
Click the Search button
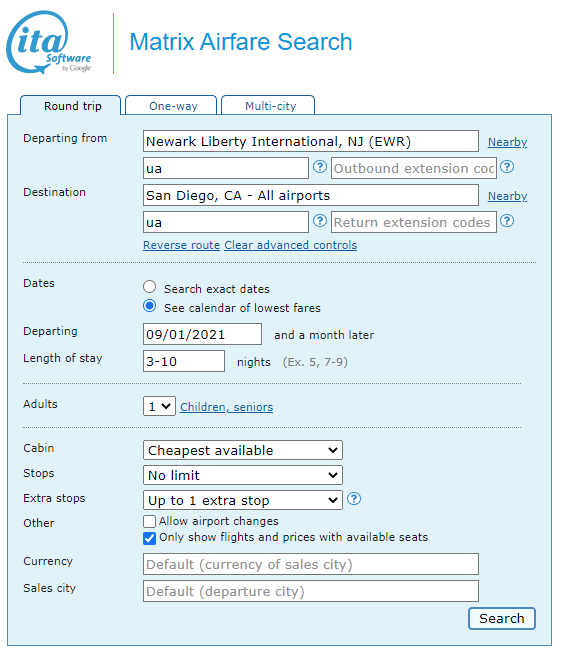(x=502, y=619)
